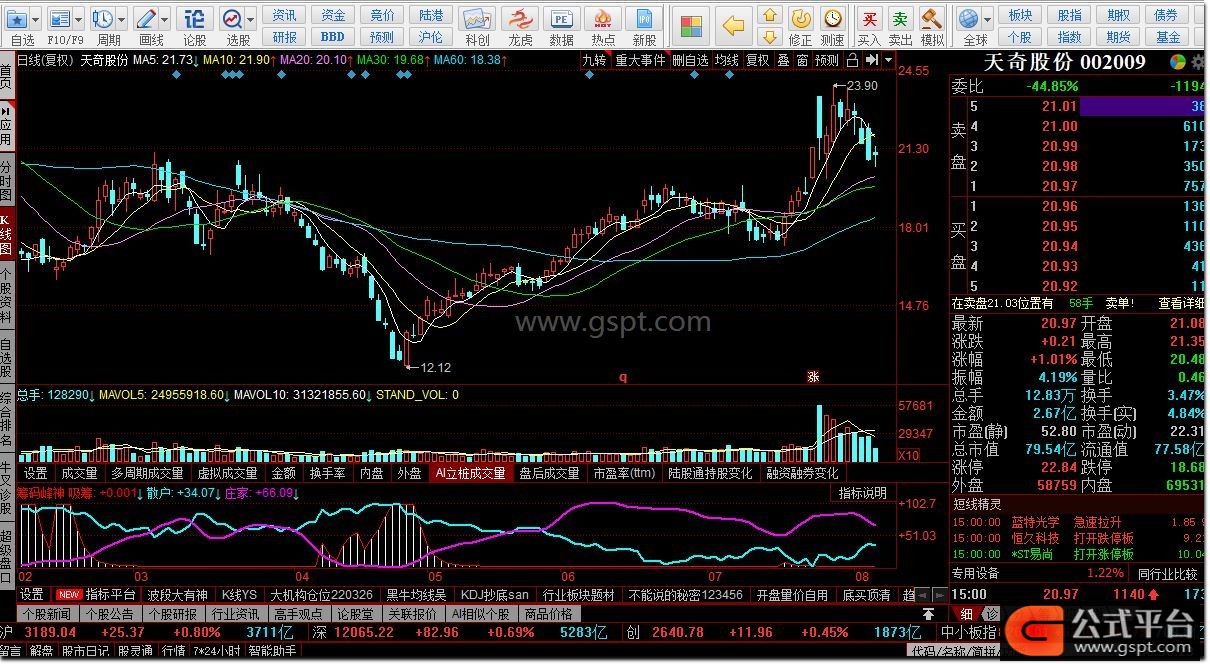Select the AI立桩成交量 tab
1210x664 pixels.
(x=470, y=473)
